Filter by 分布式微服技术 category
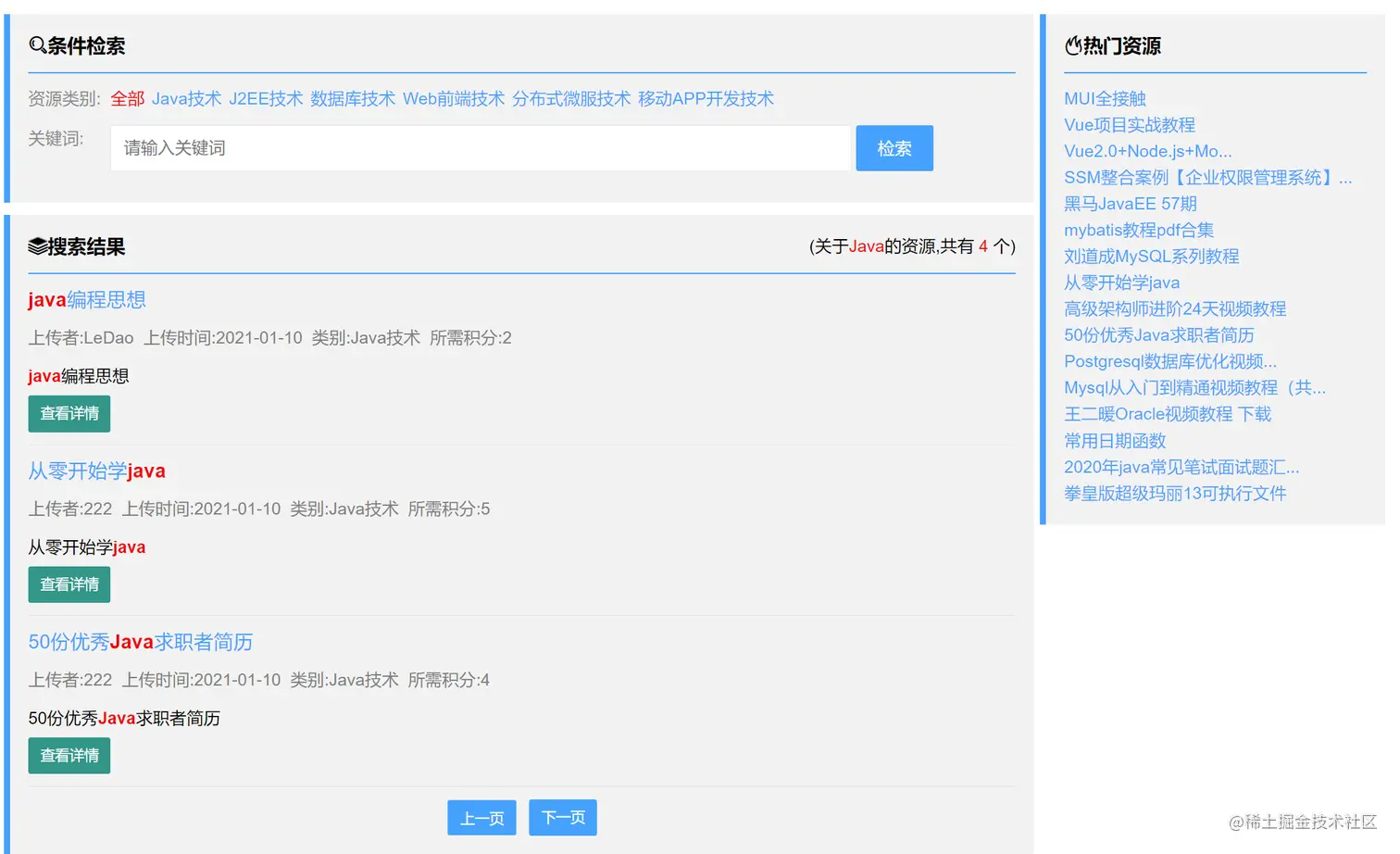This screenshot has height=854, width=1400. pos(571,99)
